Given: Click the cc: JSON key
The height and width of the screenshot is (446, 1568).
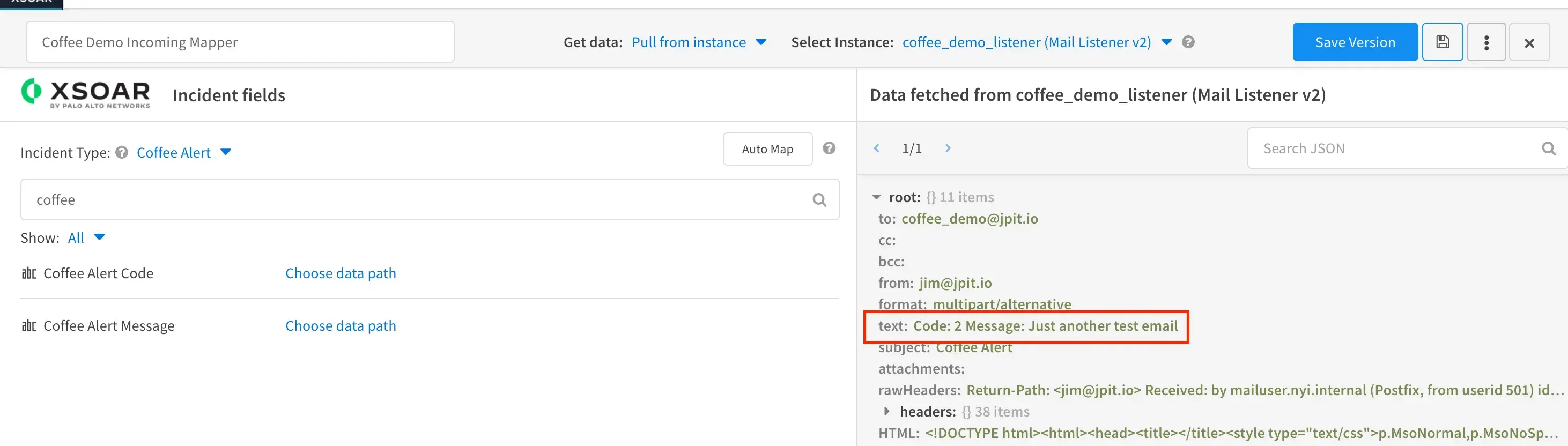Looking at the screenshot, I should coord(887,240).
